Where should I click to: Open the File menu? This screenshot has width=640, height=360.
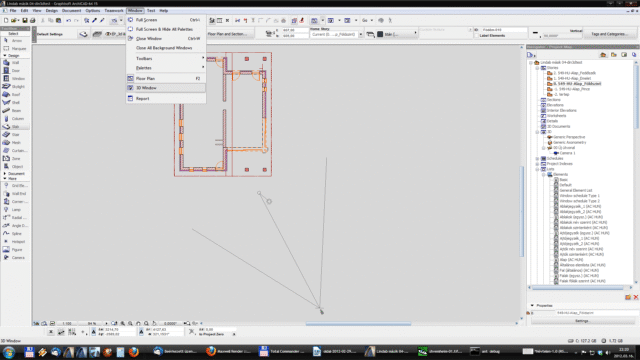click(13, 11)
